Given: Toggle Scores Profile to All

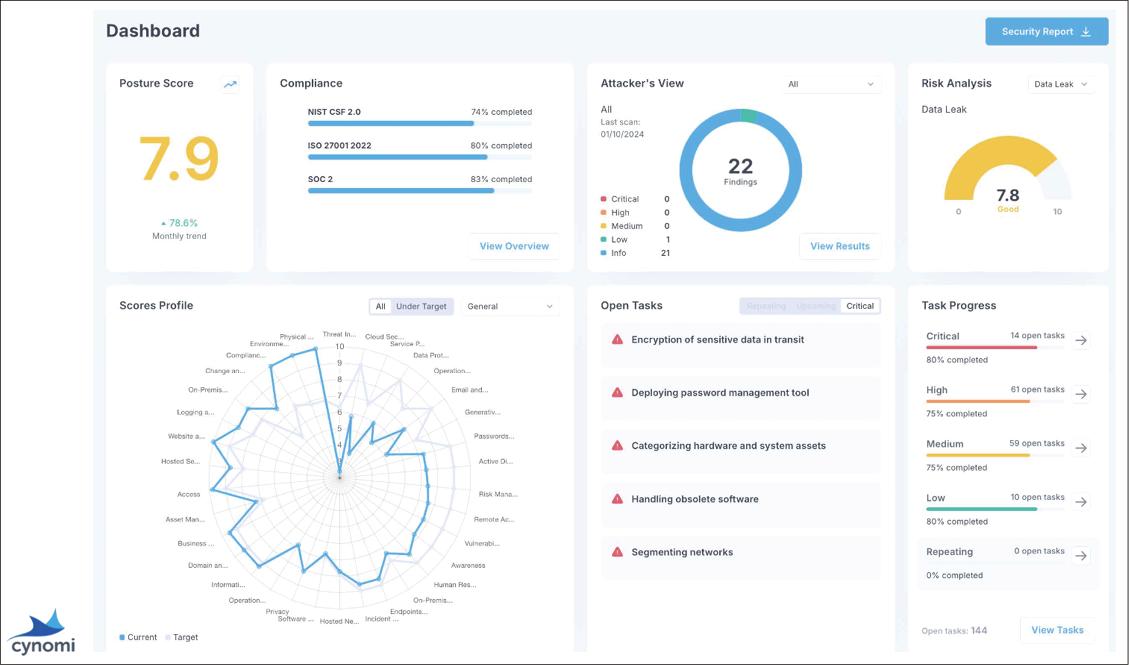Looking at the screenshot, I should click(380, 307).
